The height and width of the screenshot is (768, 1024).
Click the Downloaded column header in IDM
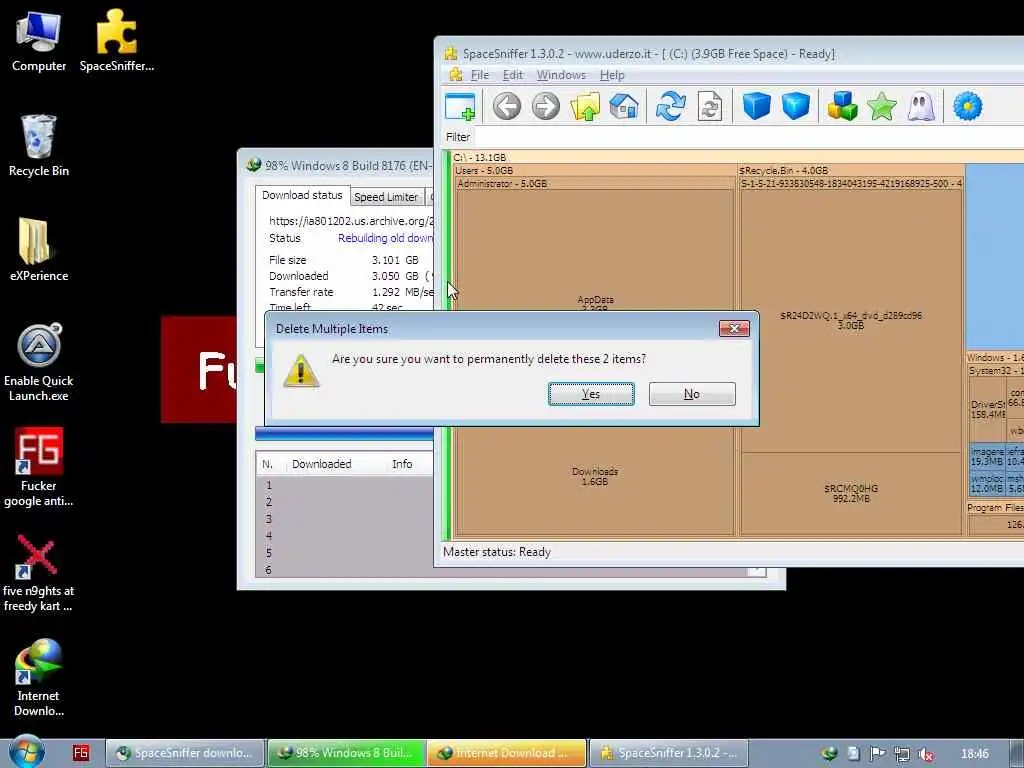coord(321,464)
